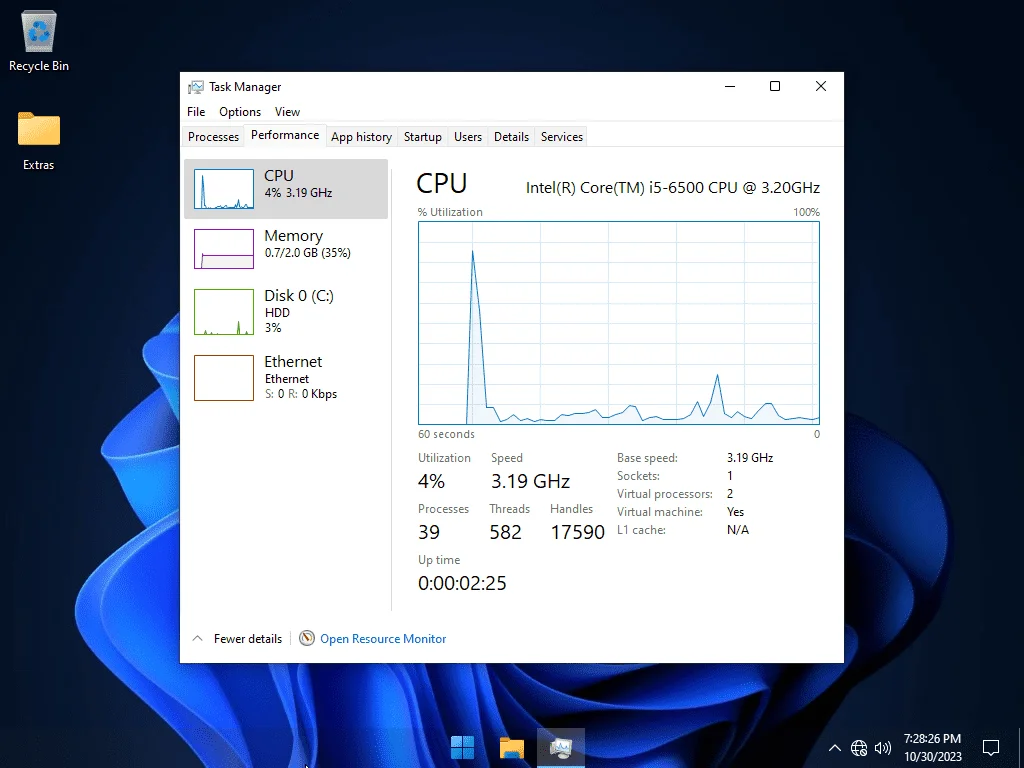The image size is (1024, 768).
Task: Click the "% Utilization" graph label
Action: point(450,212)
